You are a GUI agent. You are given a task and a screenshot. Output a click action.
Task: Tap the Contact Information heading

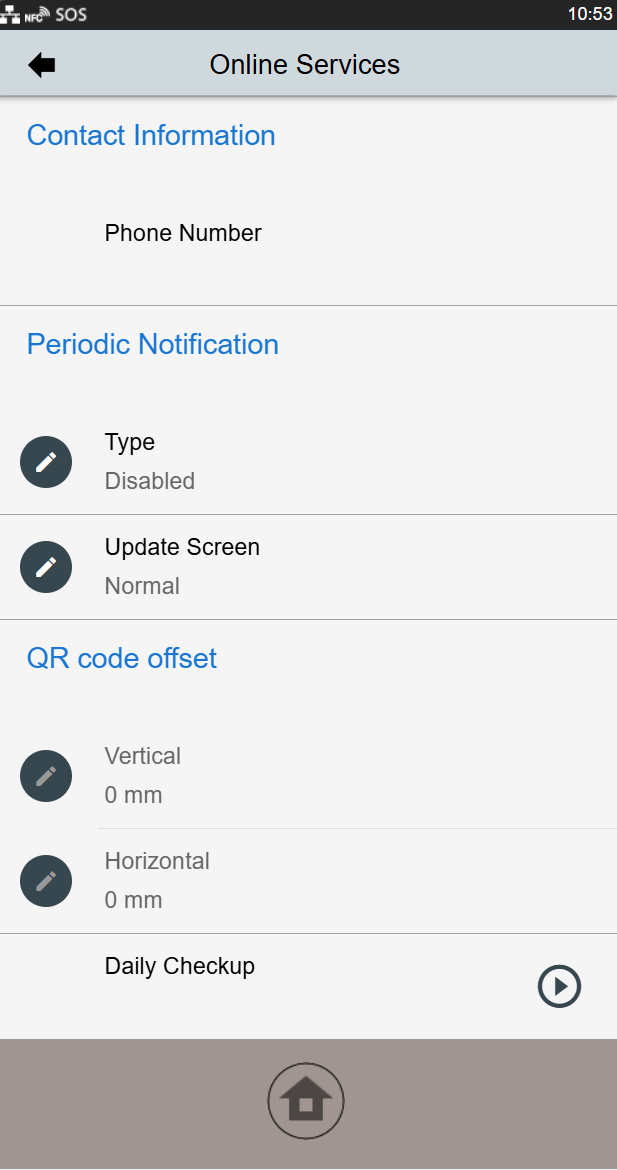point(151,135)
